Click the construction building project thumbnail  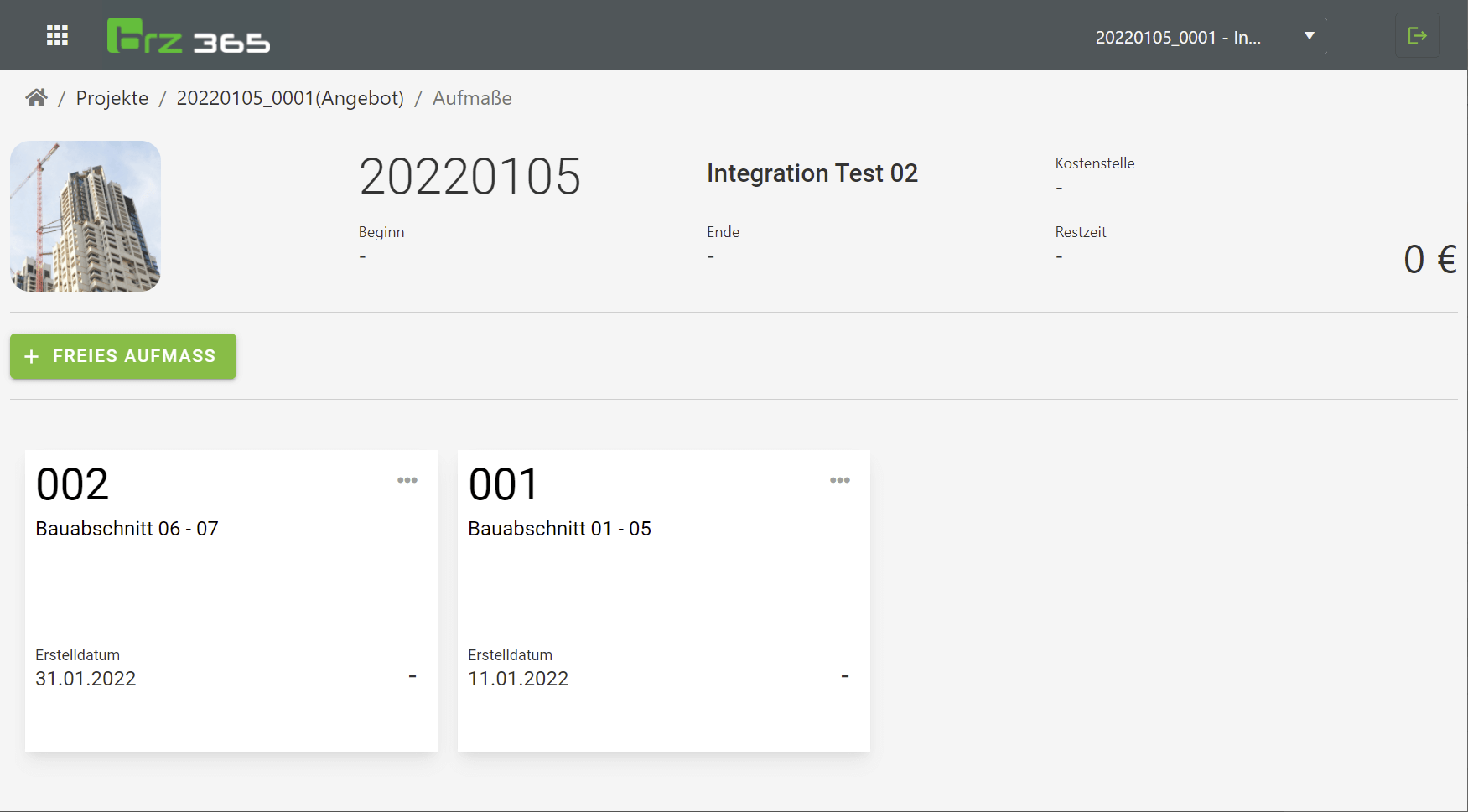tap(86, 216)
